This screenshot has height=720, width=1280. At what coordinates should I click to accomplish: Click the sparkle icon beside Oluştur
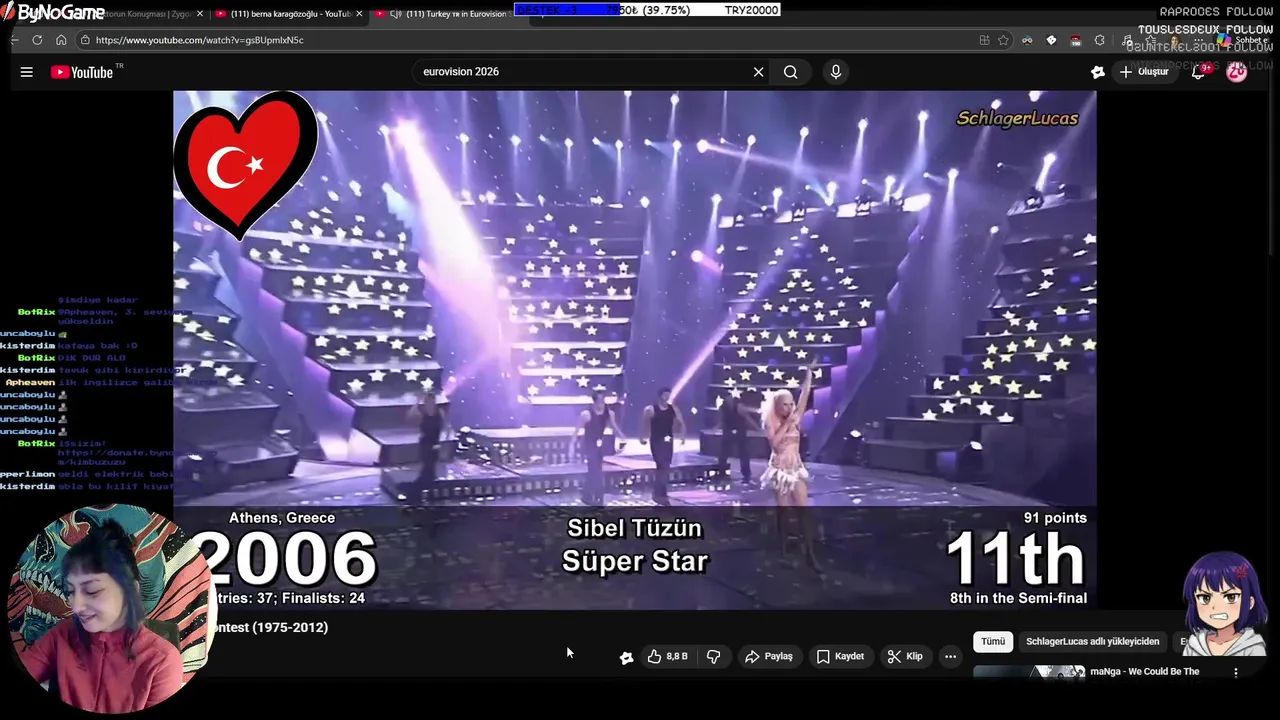coord(1098,72)
